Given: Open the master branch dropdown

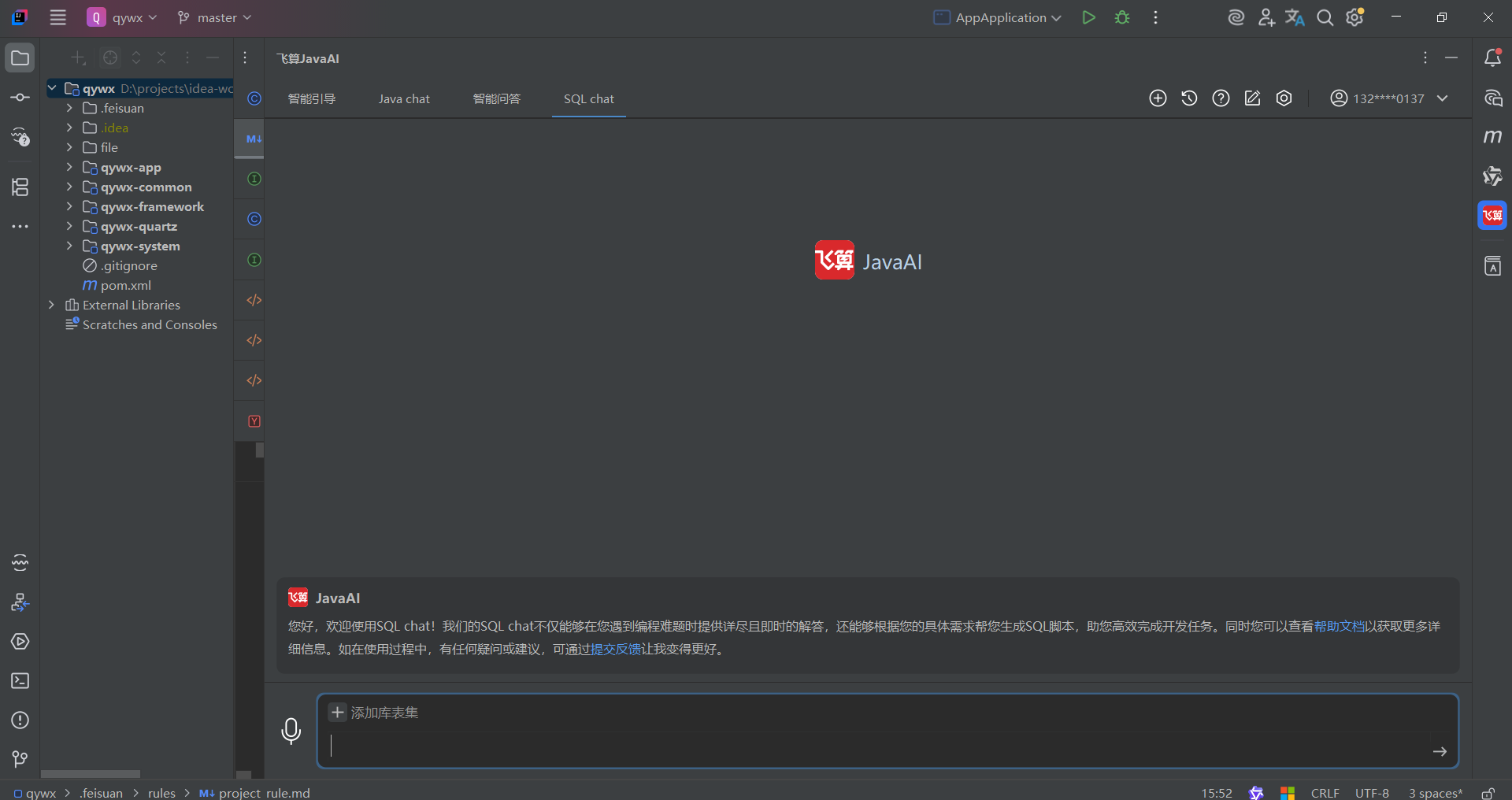Looking at the screenshot, I should pyautogui.click(x=214, y=17).
